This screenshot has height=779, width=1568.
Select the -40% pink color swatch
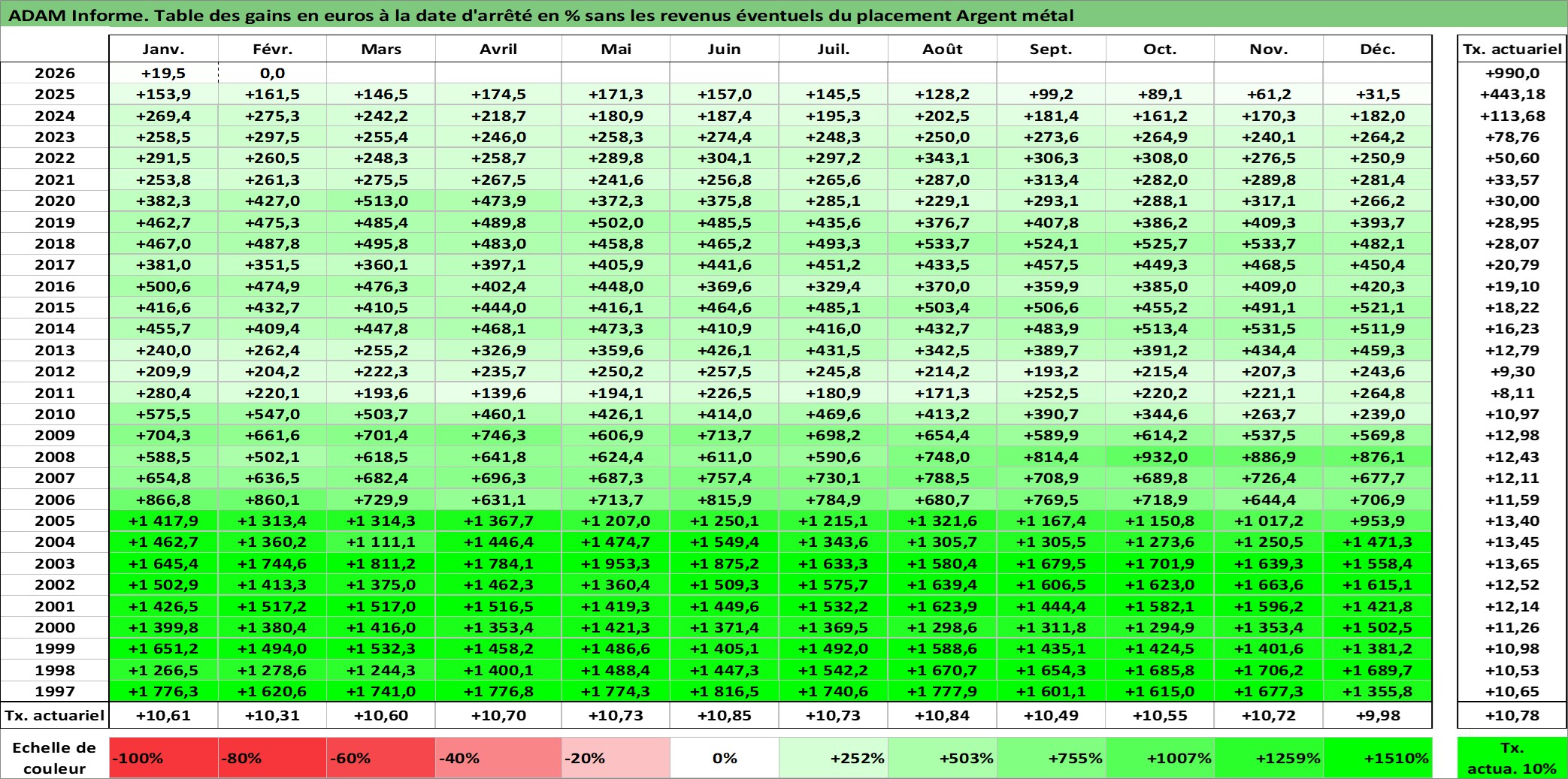[x=498, y=758]
